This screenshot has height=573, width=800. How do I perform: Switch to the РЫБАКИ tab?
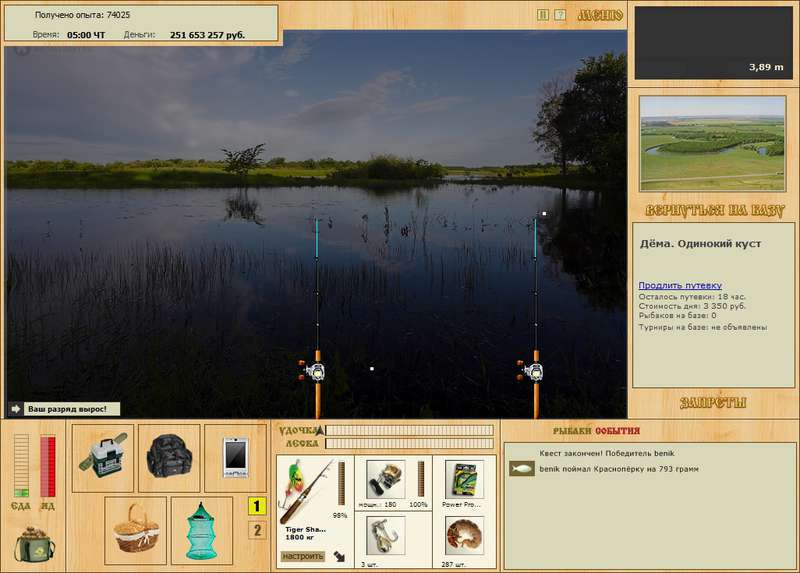pyautogui.click(x=573, y=431)
